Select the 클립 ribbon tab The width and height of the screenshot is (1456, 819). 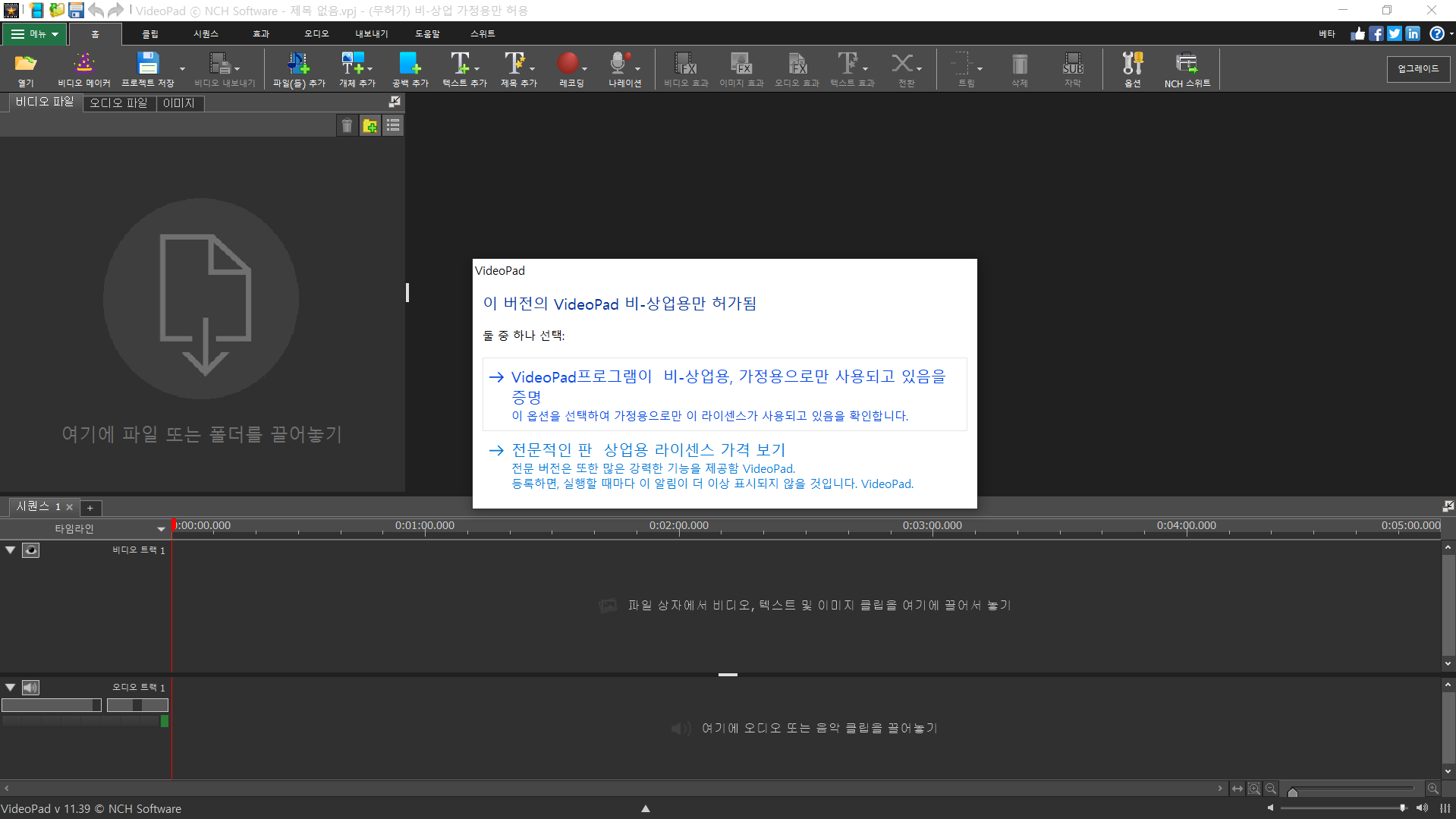pyautogui.click(x=150, y=34)
